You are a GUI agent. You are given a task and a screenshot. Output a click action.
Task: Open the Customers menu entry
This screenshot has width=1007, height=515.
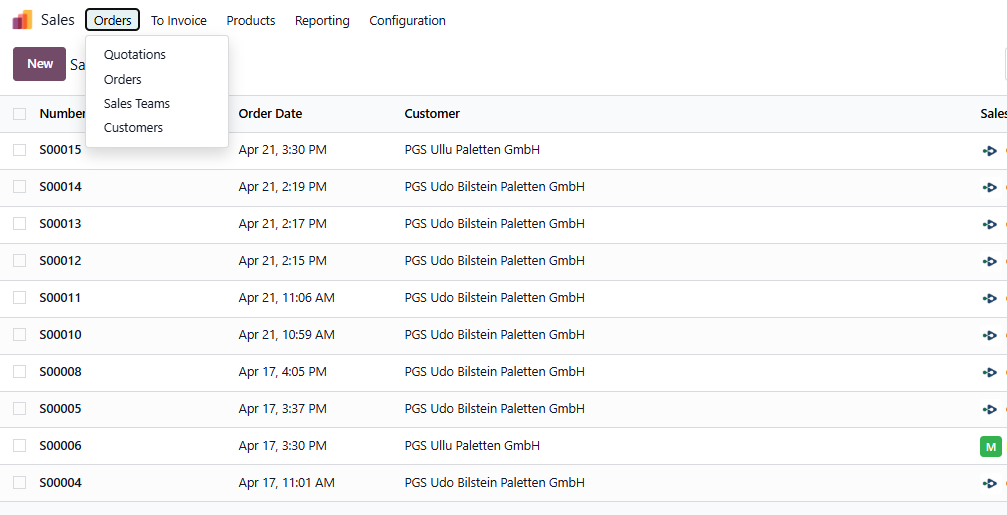[133, 128]
